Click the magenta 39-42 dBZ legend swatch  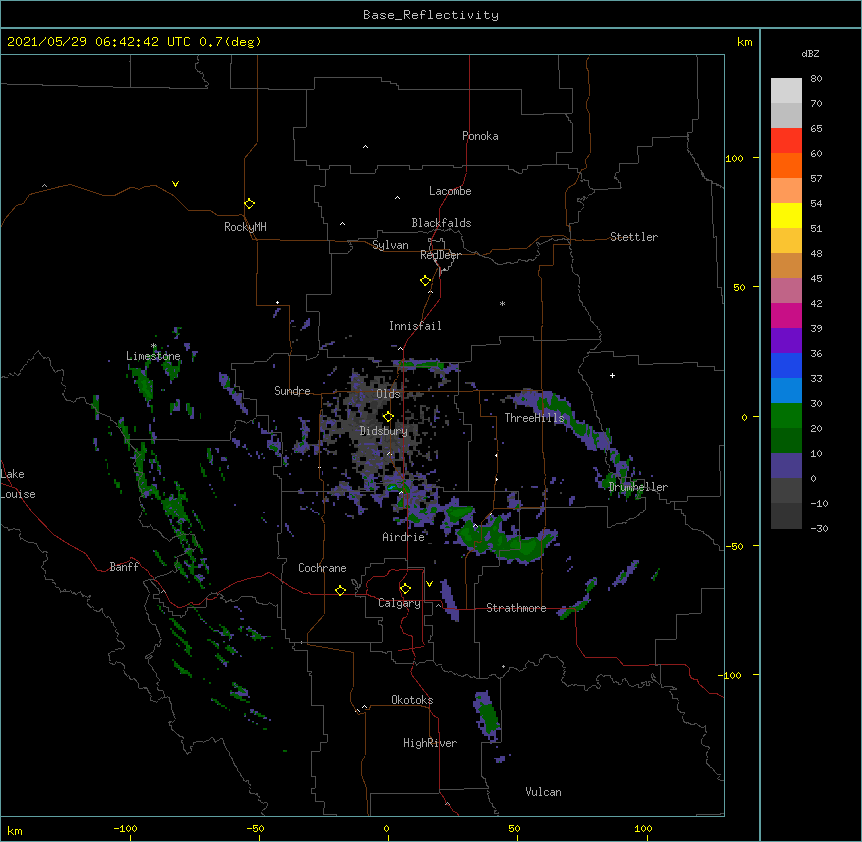pyautogui.click(x=786, y=315)
